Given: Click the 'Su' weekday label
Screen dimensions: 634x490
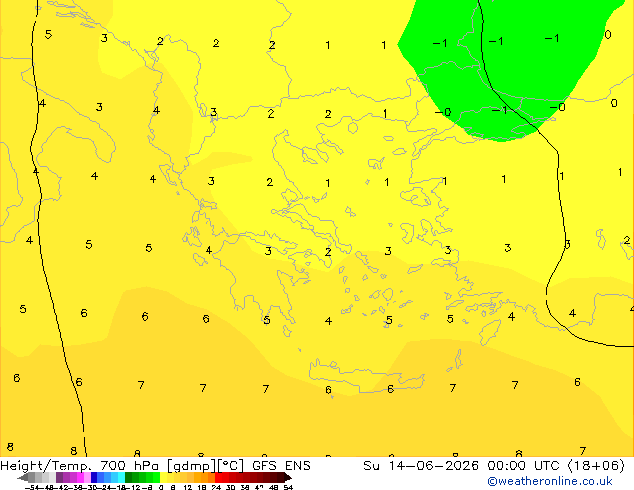Looking at the screenshot, I should (372, 466).
